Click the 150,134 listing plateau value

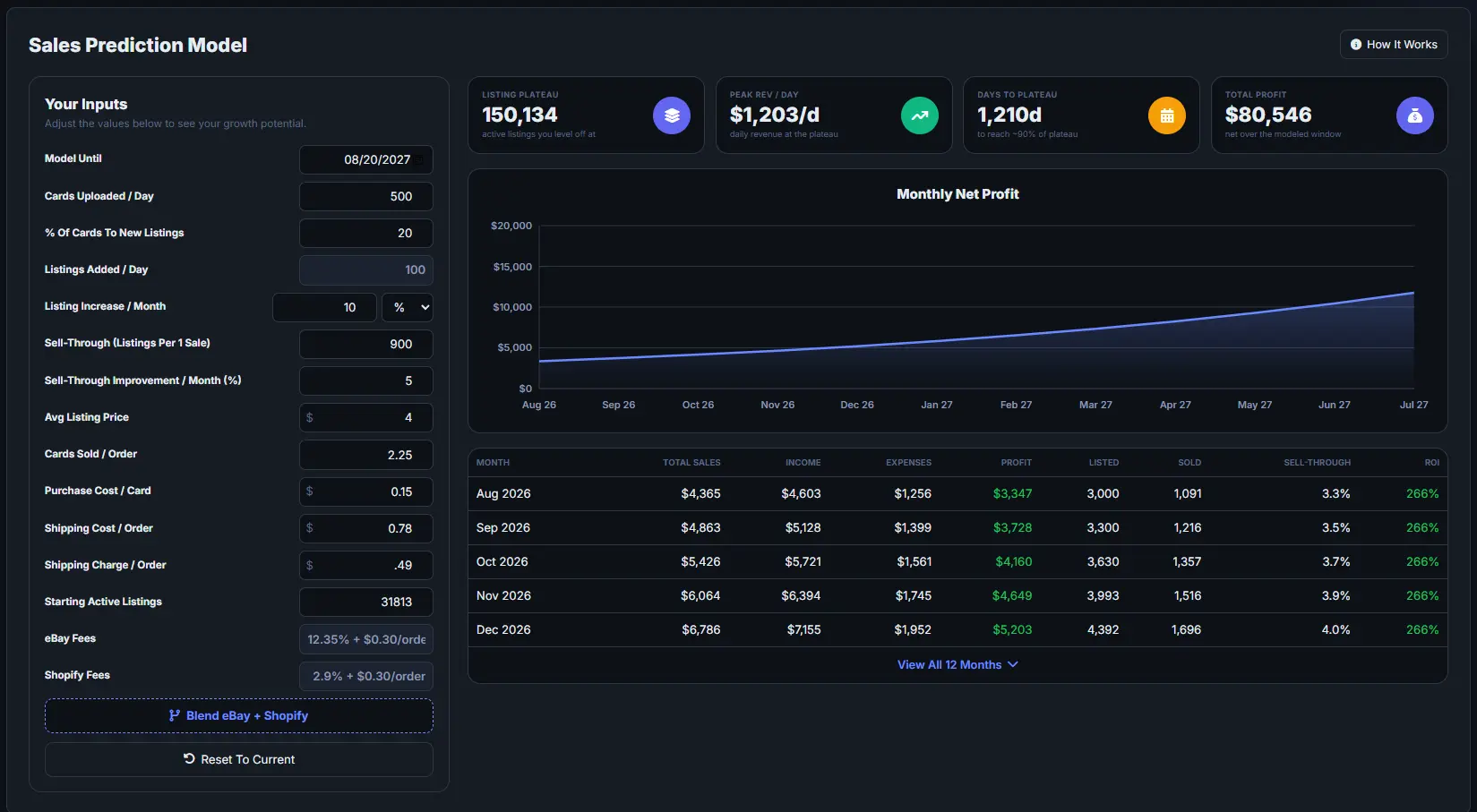click(520, 115)
